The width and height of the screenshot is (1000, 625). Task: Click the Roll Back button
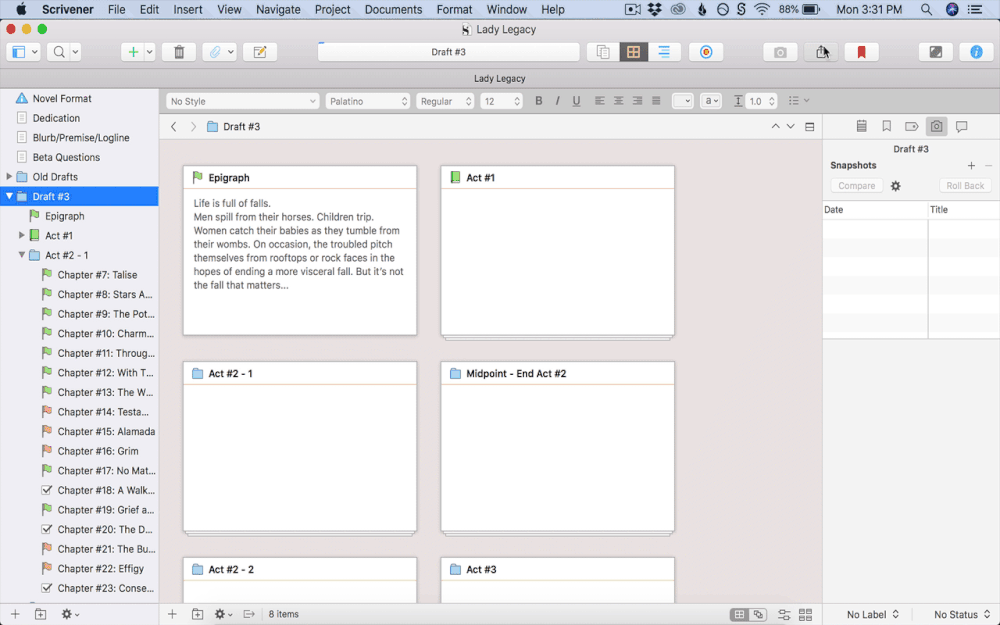[x=965, y=186]
